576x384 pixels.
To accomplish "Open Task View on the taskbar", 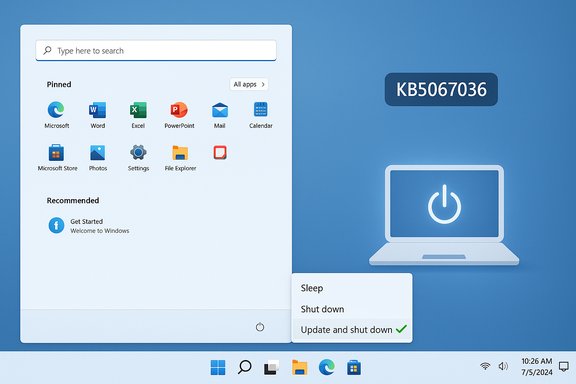I will point(271,367).
